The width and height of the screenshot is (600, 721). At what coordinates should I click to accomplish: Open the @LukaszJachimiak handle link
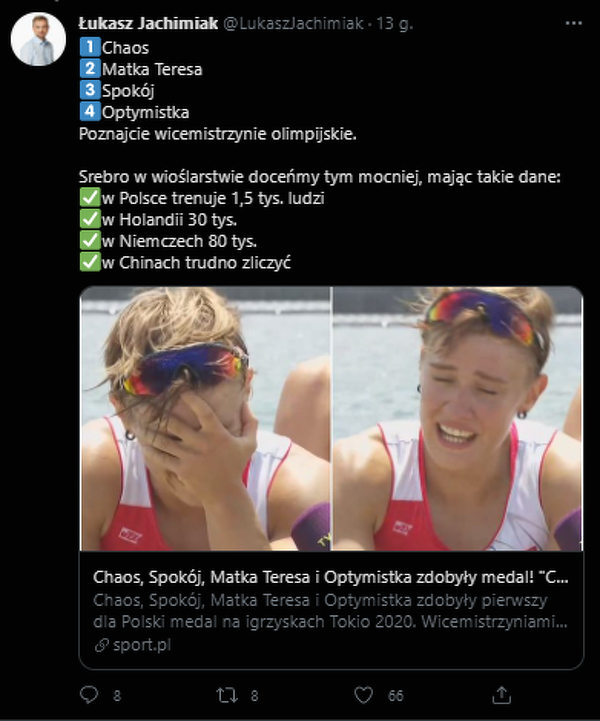click(293, 23)
